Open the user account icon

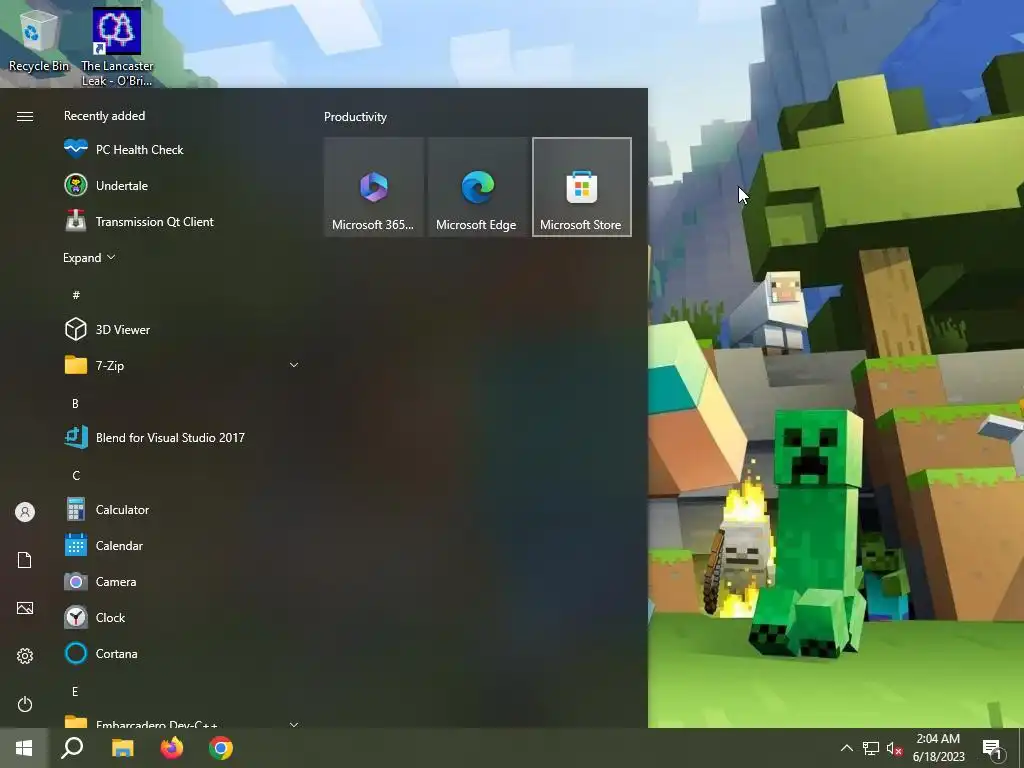25,512
